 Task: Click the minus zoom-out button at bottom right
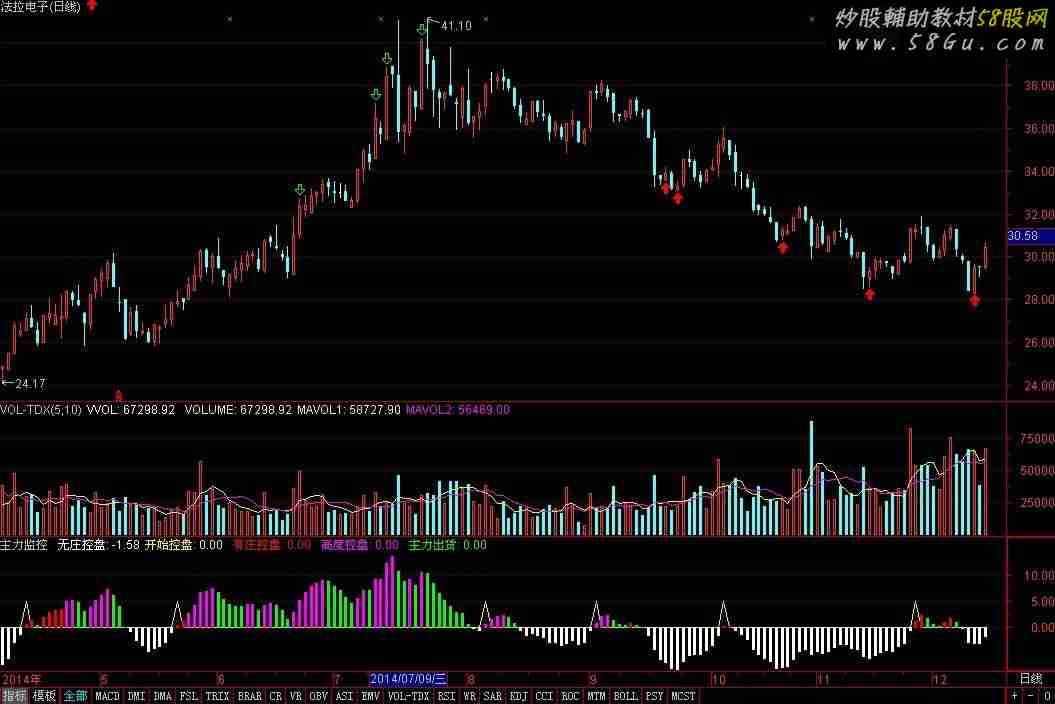[1031, 696]
